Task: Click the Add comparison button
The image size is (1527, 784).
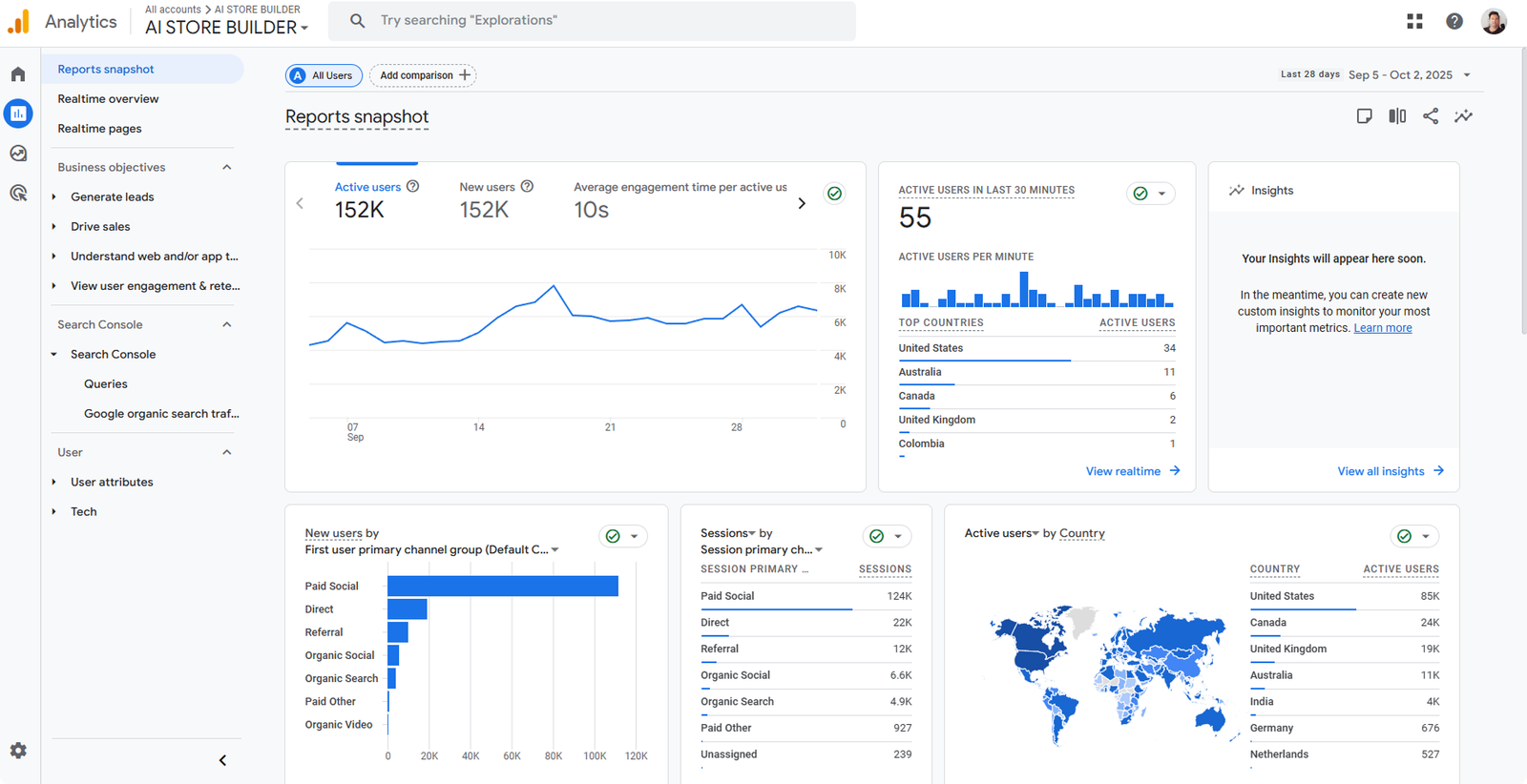Action: [x=423, y=75]
